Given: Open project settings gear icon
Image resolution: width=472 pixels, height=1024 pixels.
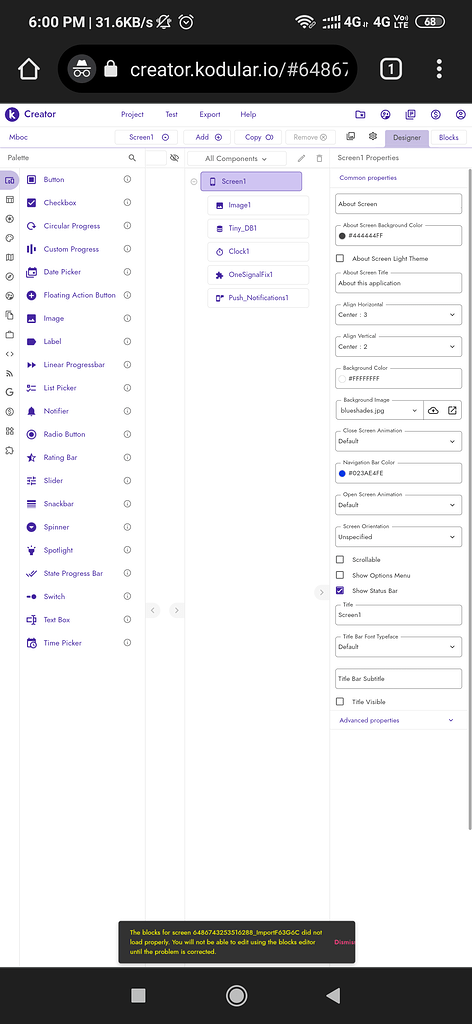Looking at the screenshot, I should (373, 136).
